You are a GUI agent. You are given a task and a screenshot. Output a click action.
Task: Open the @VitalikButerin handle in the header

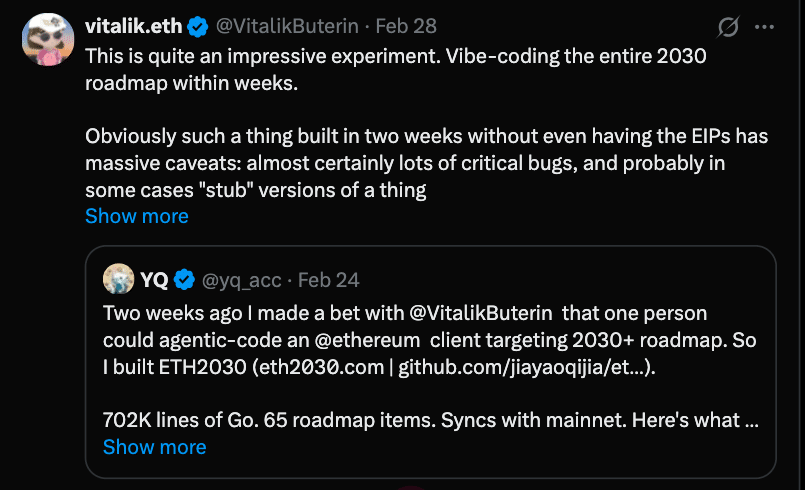[287, 26]
